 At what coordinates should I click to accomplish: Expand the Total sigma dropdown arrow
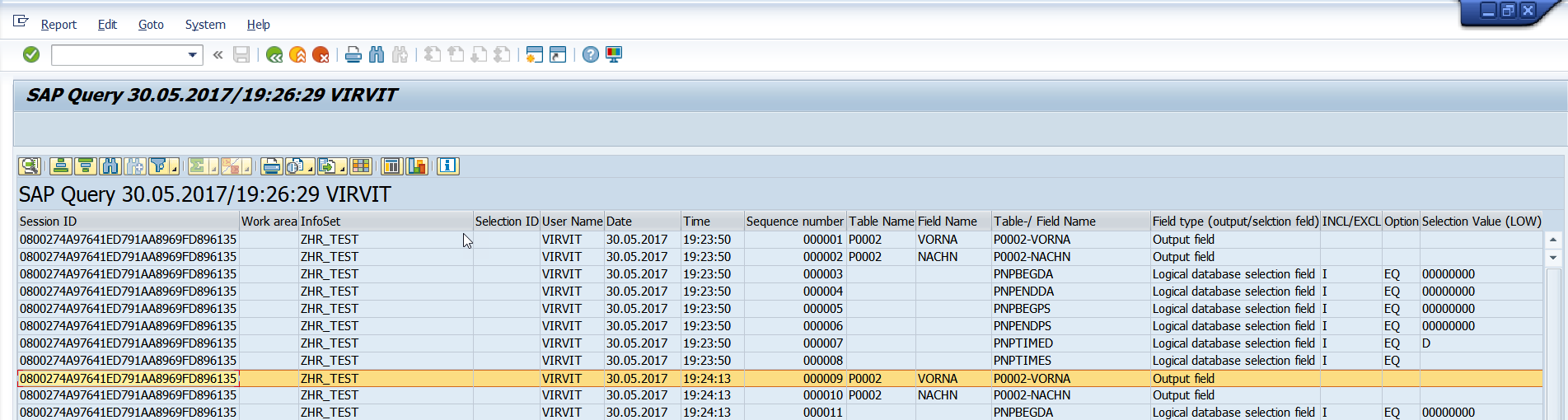[213, 168]
